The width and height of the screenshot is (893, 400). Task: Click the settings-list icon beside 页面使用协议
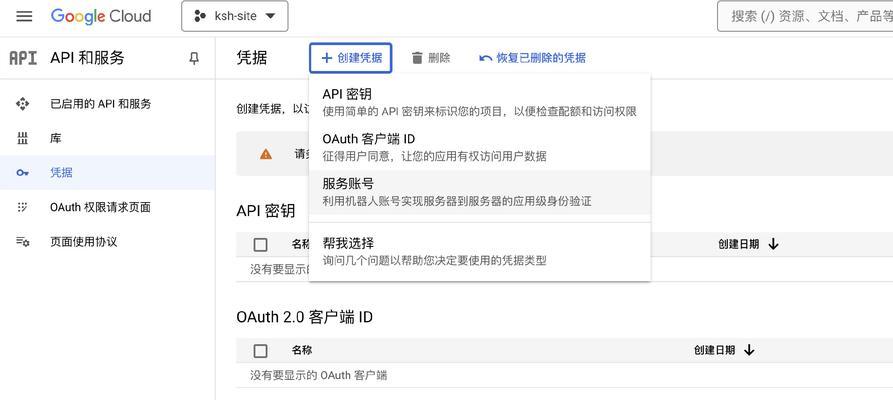[x=22, y=242]
